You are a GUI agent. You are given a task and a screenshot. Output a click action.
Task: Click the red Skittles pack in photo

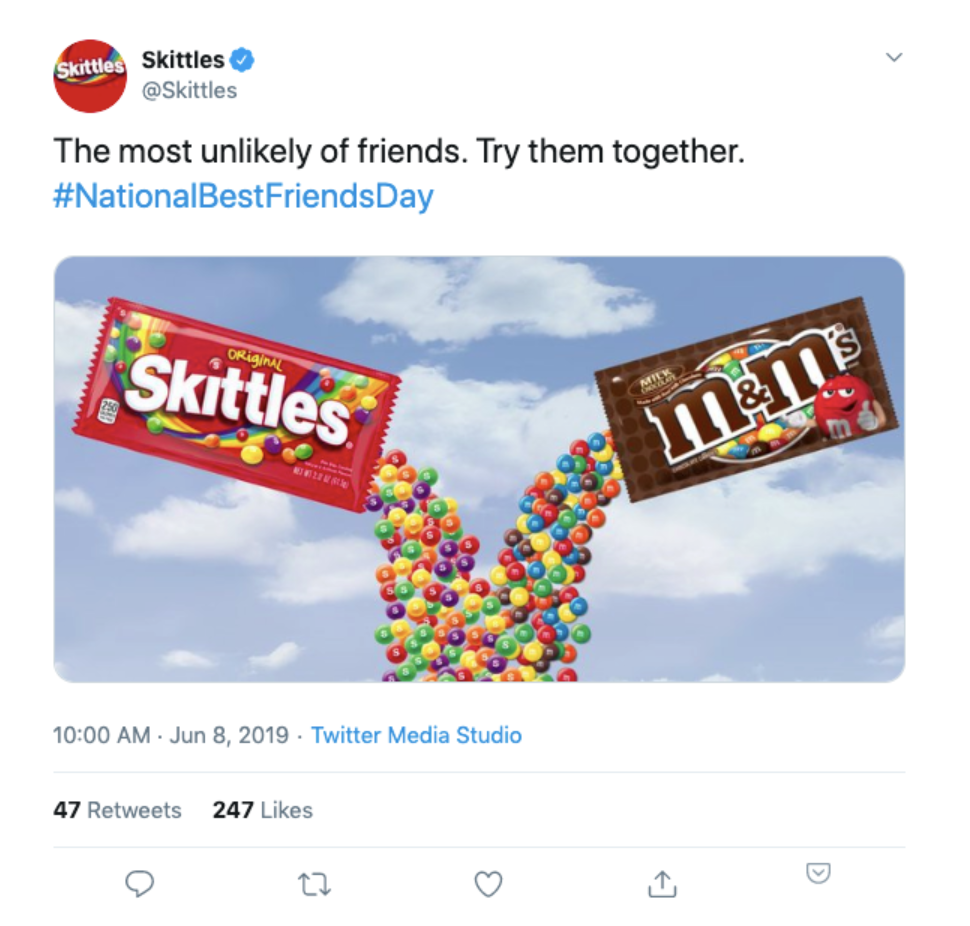click(x=235, y=400)
